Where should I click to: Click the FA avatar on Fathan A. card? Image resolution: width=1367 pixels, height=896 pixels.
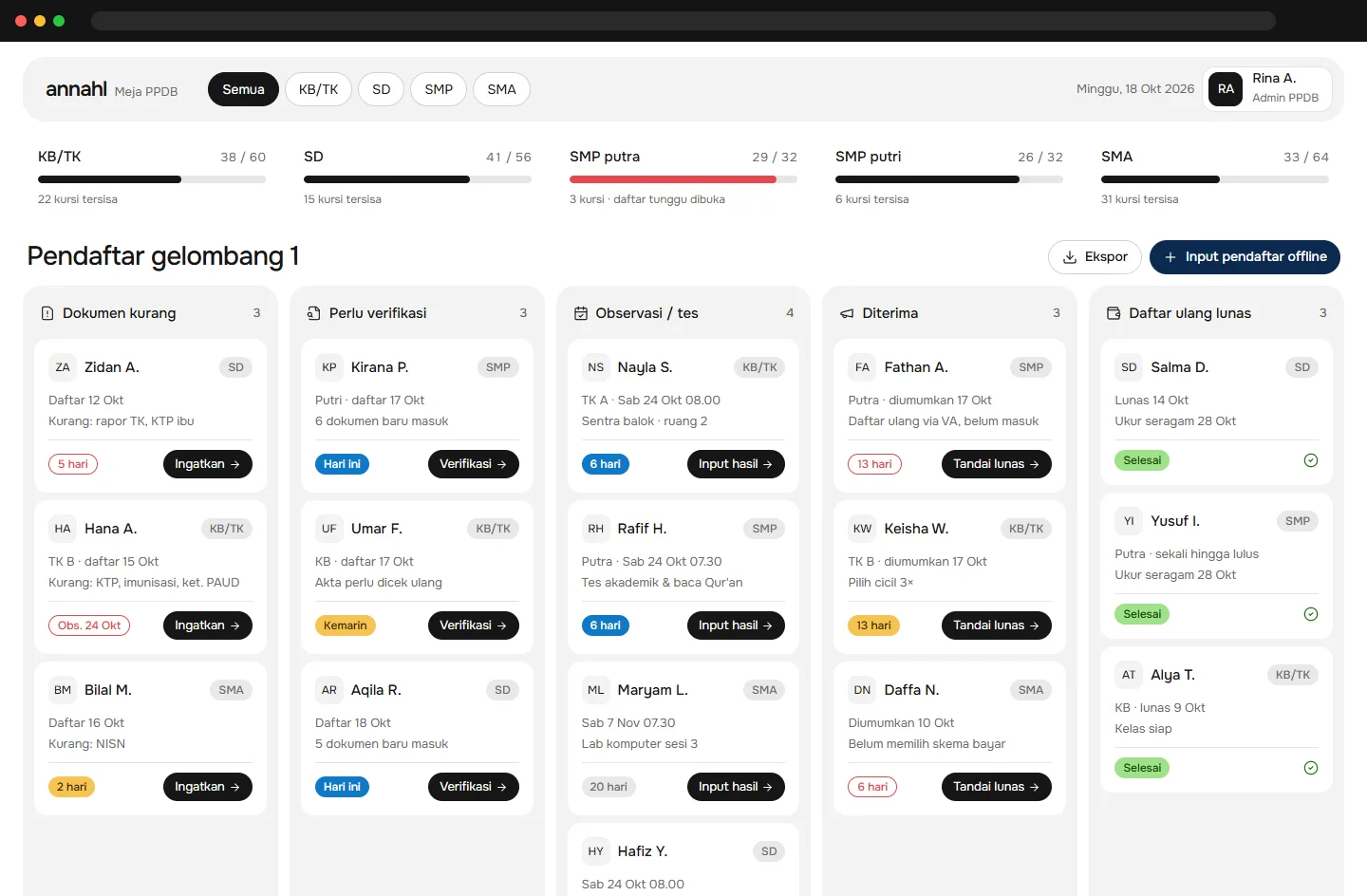862,367
